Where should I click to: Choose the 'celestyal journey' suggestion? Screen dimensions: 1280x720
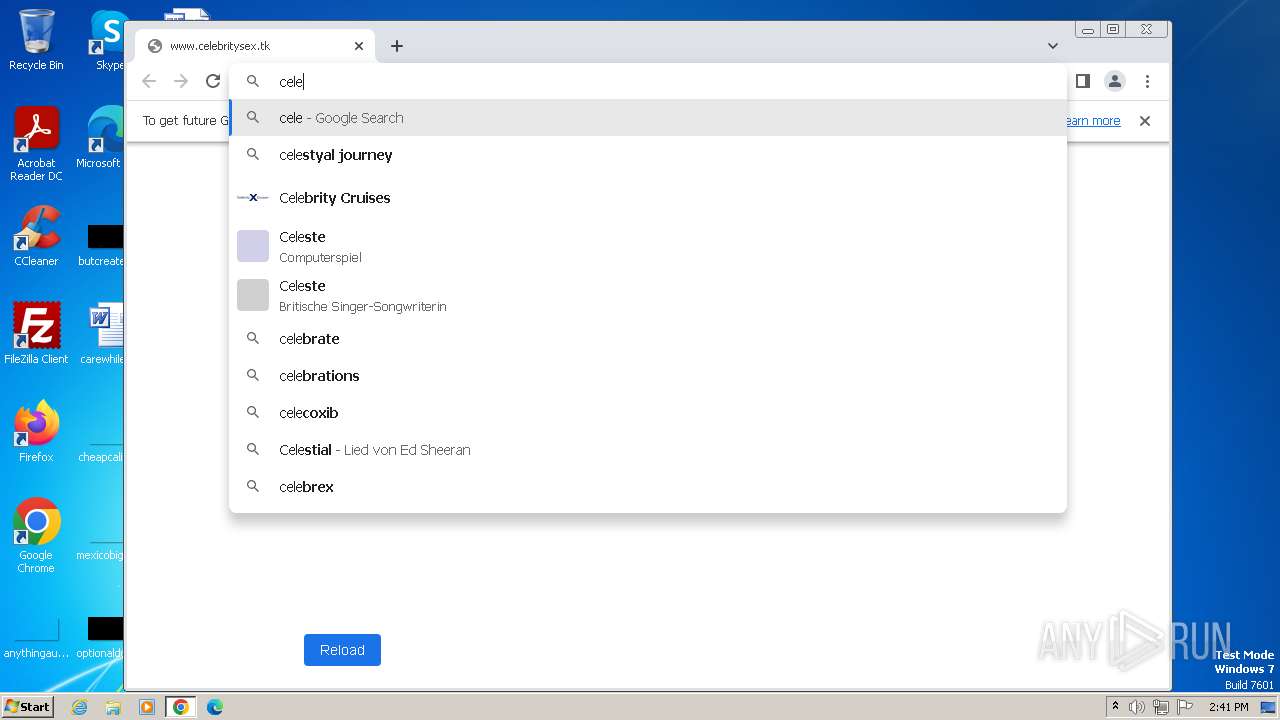pos(648,155)
